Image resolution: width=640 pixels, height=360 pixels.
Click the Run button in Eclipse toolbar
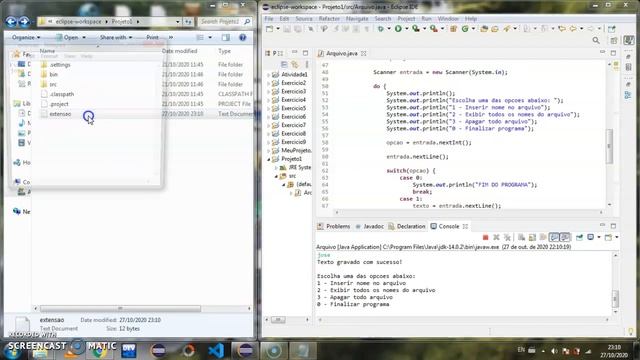coord(398,29)
